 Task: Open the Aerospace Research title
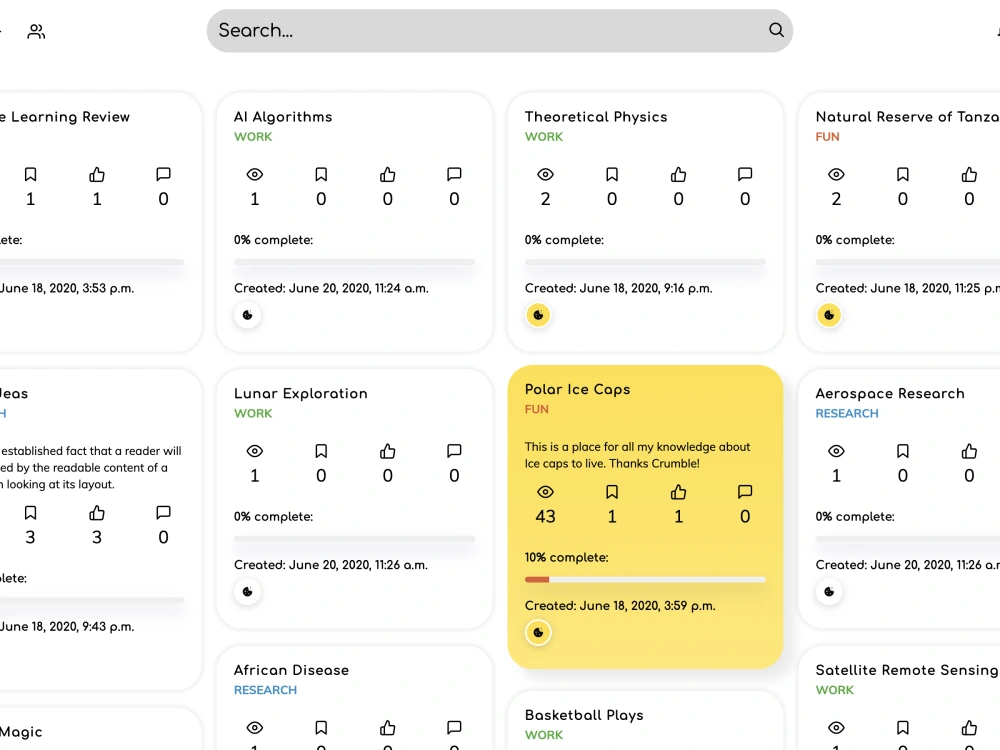tap(890, 393)
